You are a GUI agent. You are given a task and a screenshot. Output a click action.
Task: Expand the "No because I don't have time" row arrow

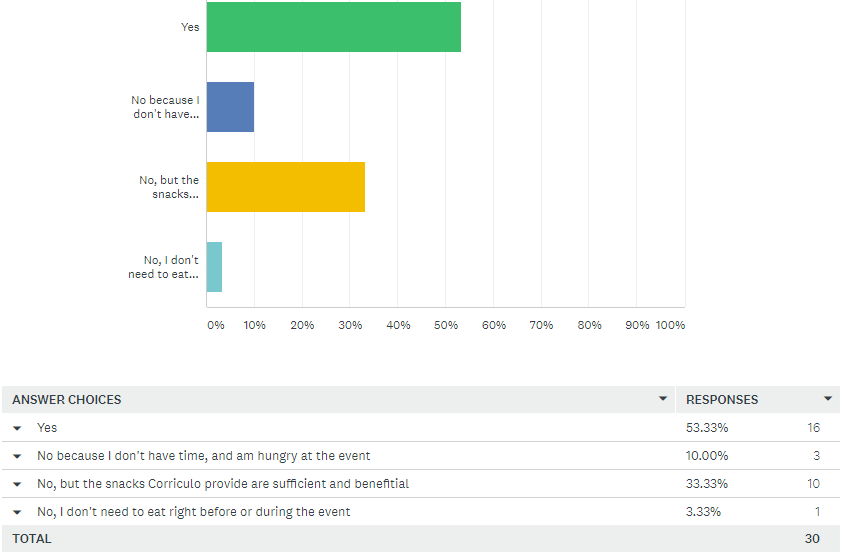tap(18, 456)
